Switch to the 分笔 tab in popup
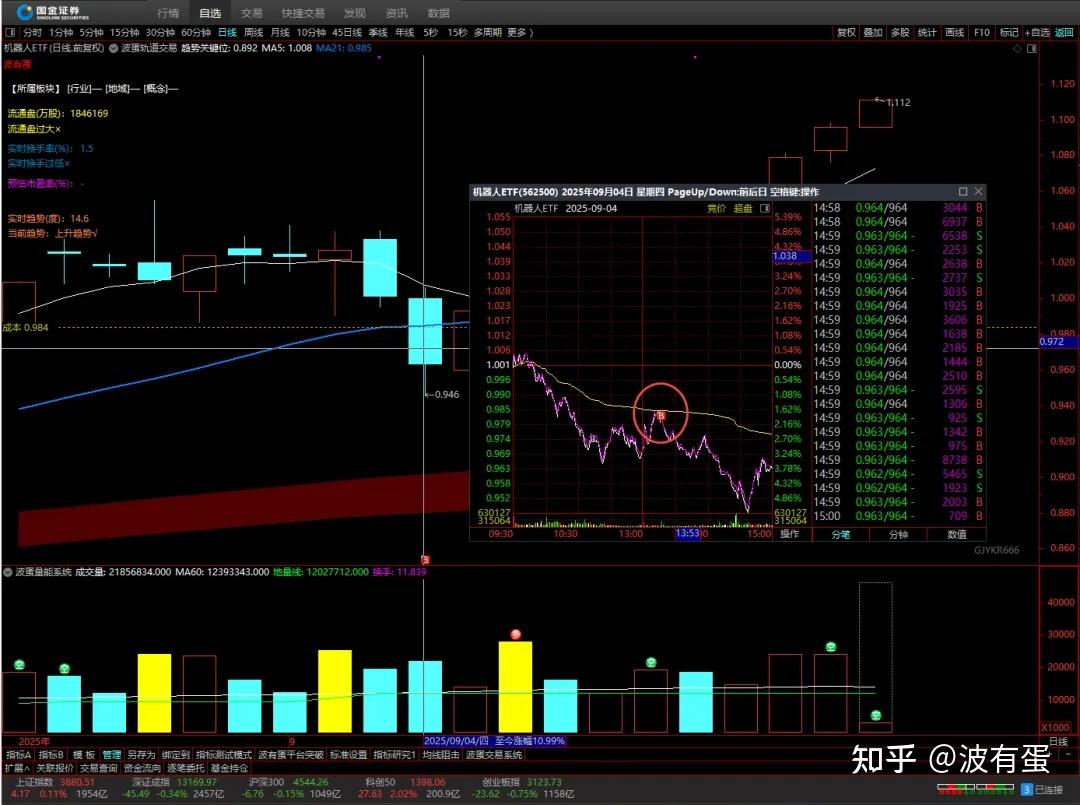This screenshot has width=1080, height=805. (x=840, y=534)
